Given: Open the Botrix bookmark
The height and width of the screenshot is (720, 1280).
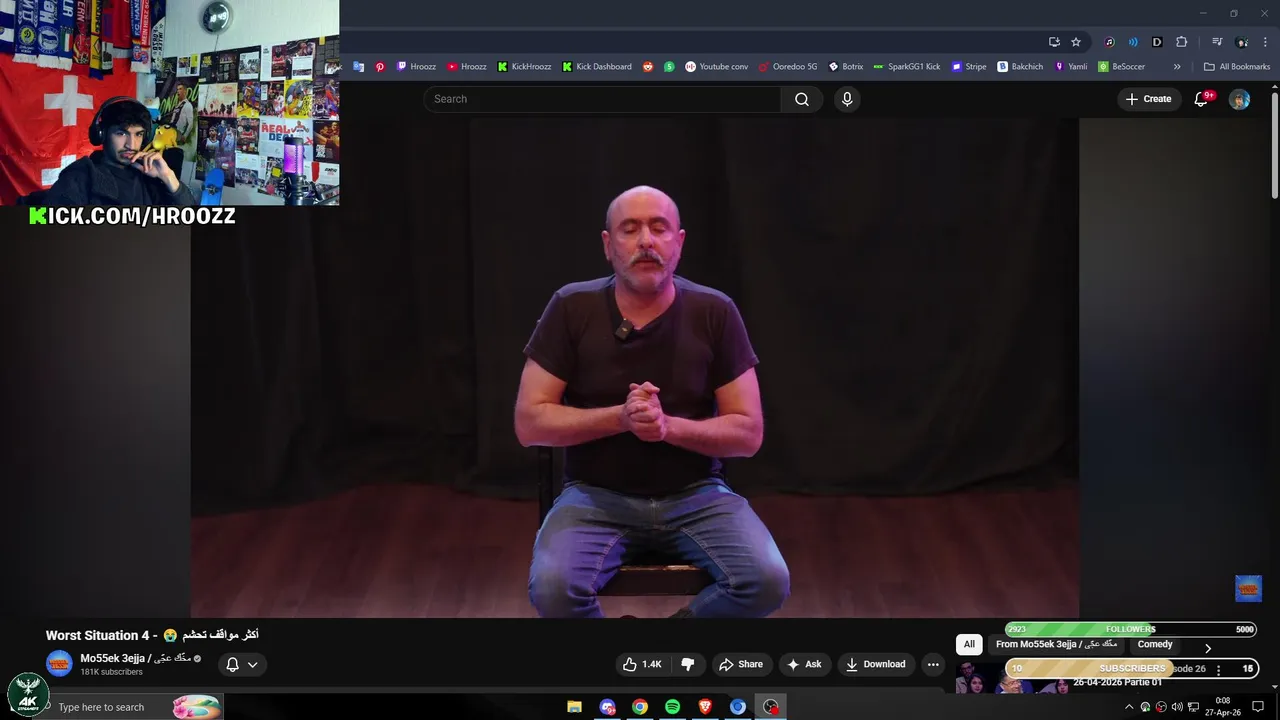Looking at the screenshot, I should point(846,67).
